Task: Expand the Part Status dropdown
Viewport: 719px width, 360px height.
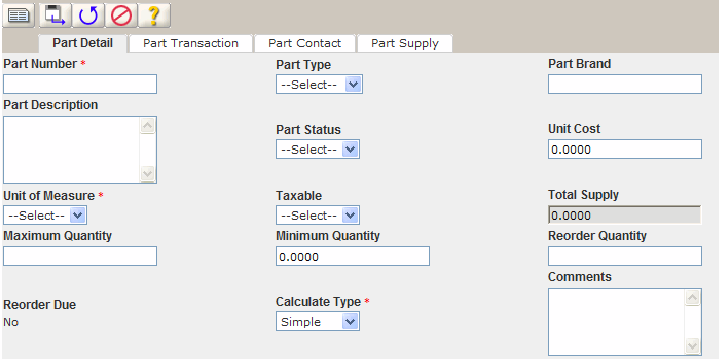Action: click(x=318, y=150)
